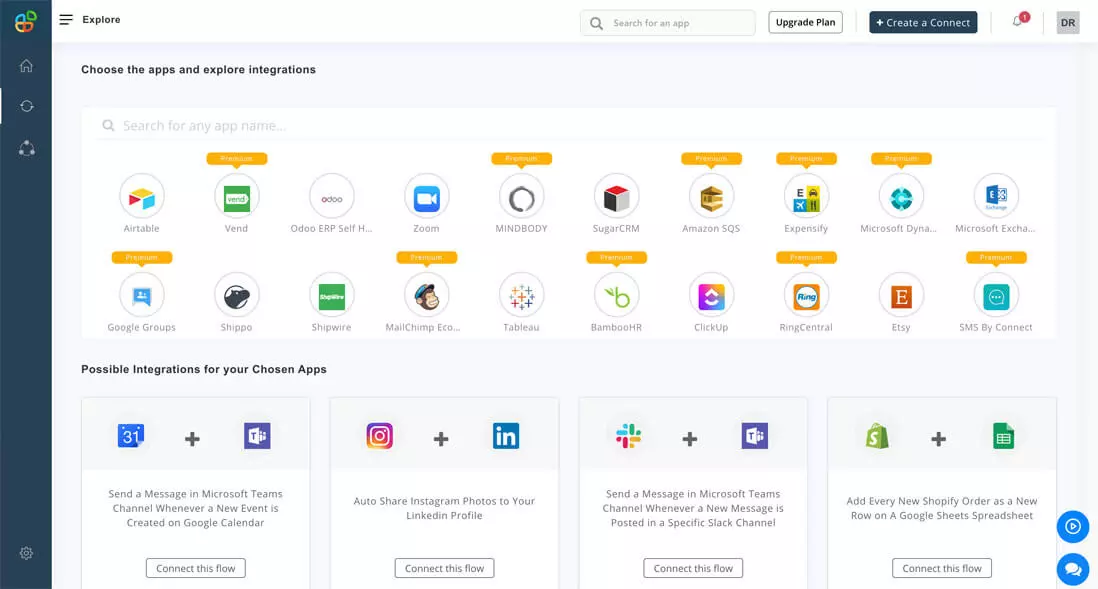The width and height of the screenshot is (1098, 589).
Task: Choose the MailChimp Ecommerce app
Action: 426,295
